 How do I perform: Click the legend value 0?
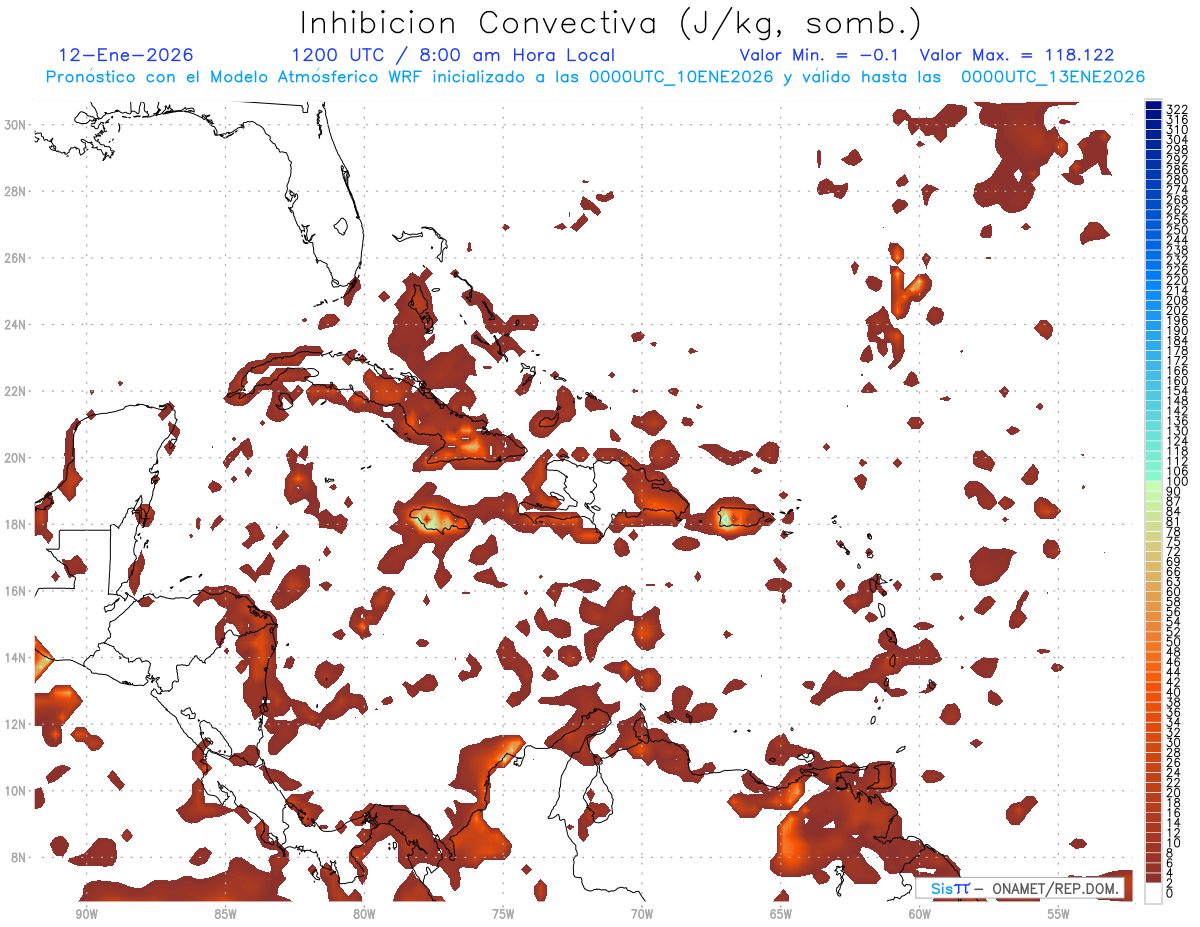1171,894
